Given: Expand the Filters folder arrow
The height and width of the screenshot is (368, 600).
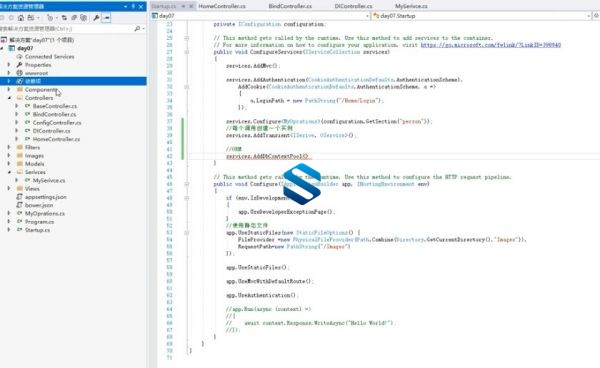Looking at the screenshot, I should [9, 147].
